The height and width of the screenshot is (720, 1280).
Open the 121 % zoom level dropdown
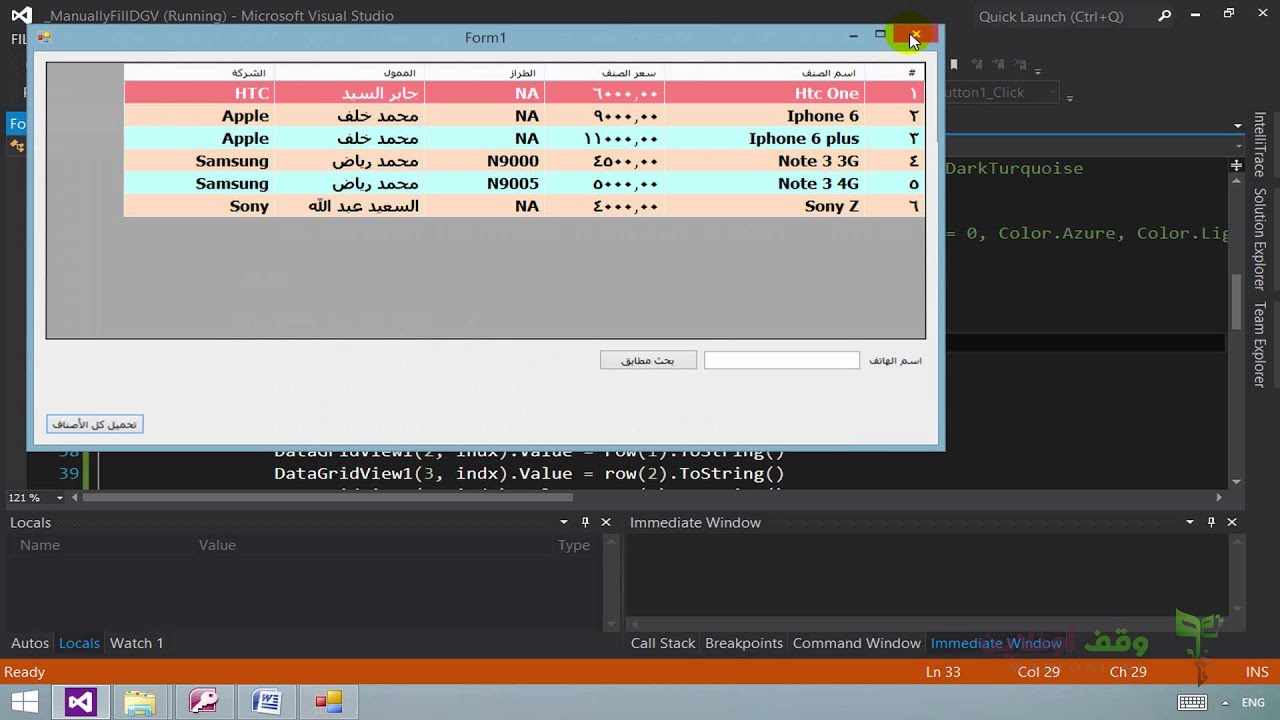pyautogui.click(x=59, y=497)
